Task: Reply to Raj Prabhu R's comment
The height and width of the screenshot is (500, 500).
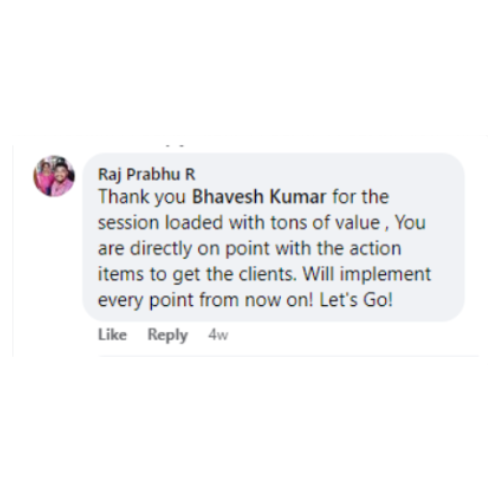Action: [x=168, y=335]
